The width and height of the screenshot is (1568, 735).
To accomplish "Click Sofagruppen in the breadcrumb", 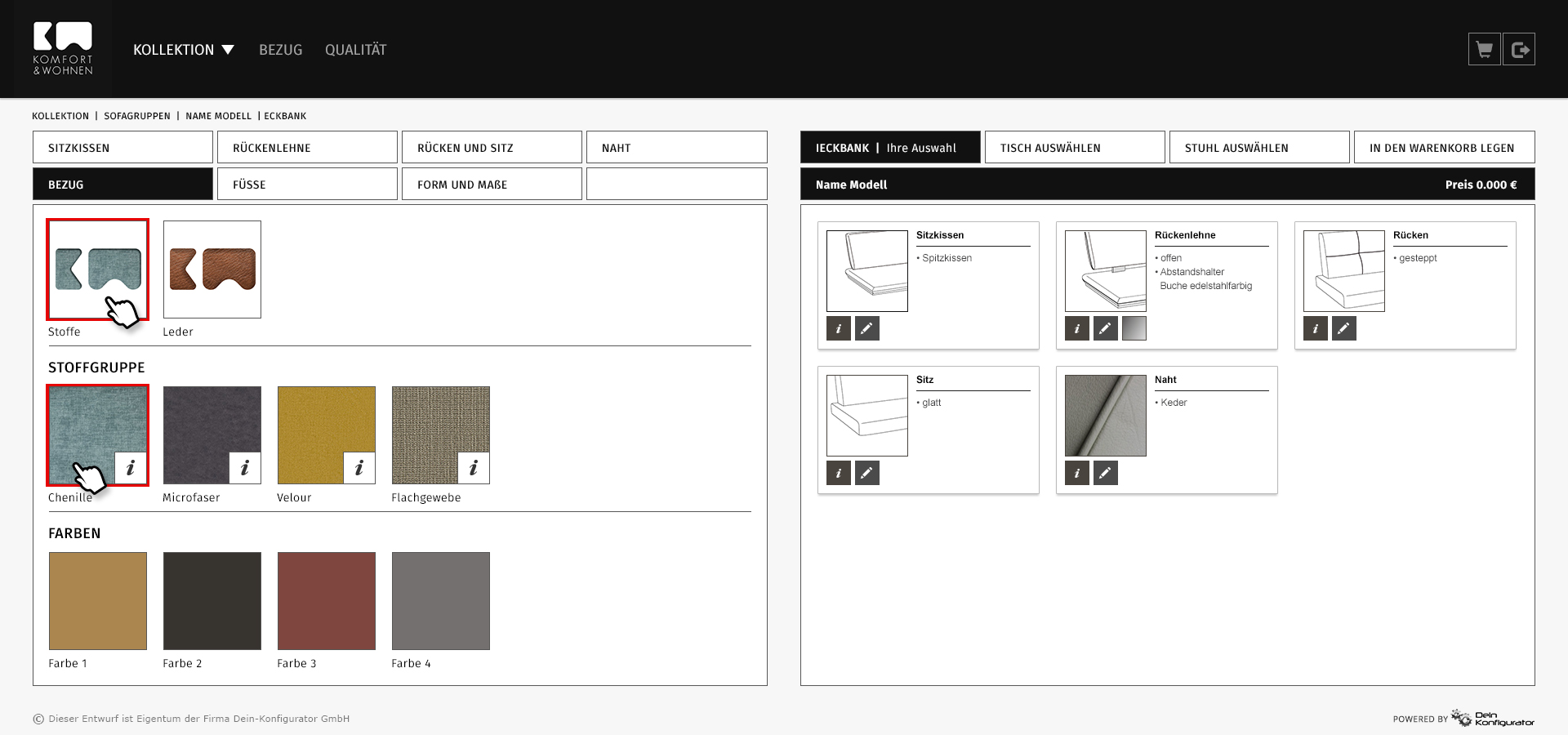I will coord(137,116).
